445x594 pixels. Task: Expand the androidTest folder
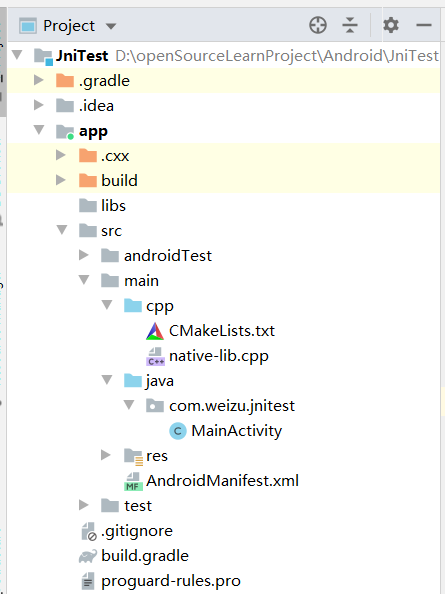pos(84,255)
